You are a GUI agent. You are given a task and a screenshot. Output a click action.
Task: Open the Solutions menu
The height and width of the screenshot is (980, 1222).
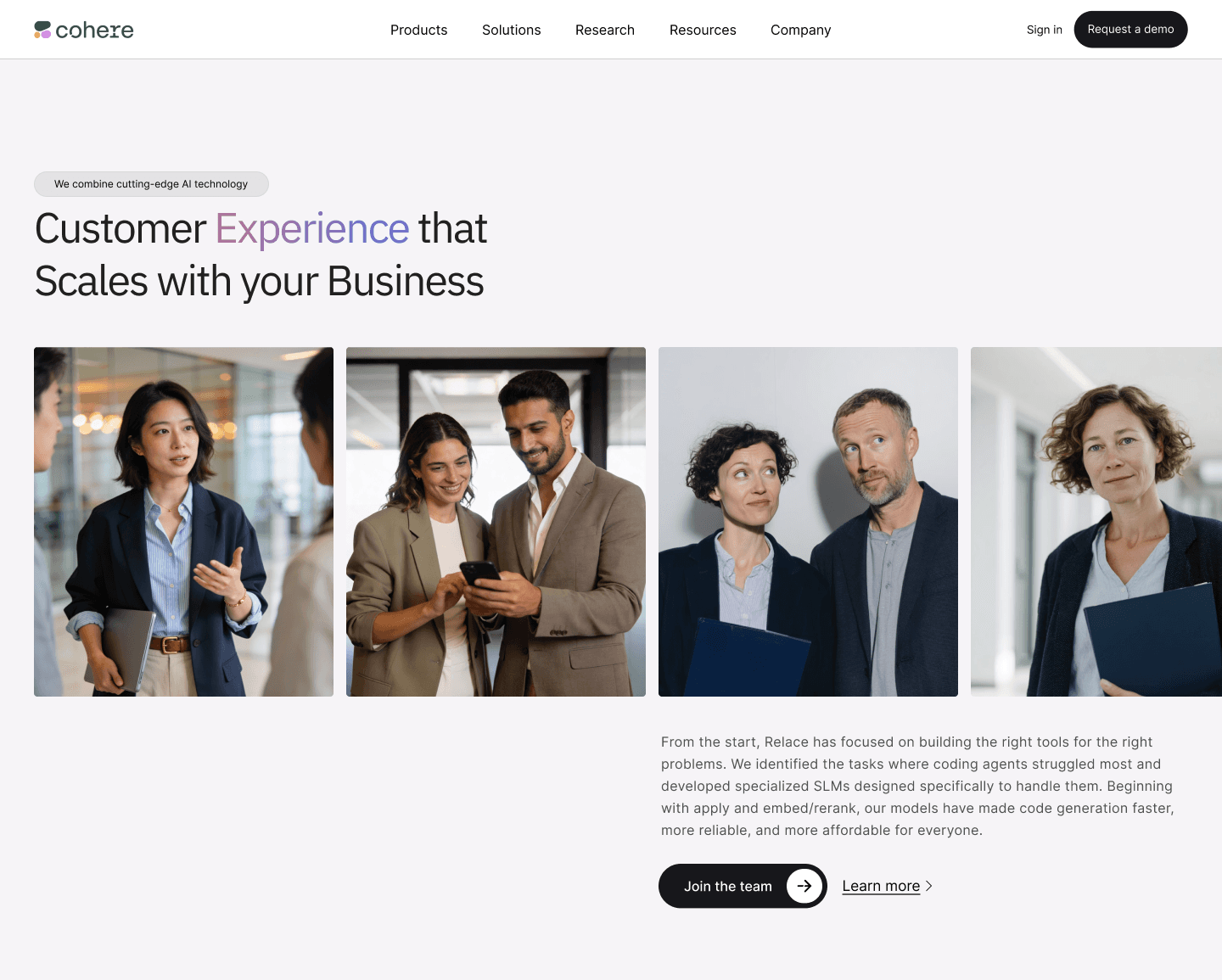click(511, 30)
